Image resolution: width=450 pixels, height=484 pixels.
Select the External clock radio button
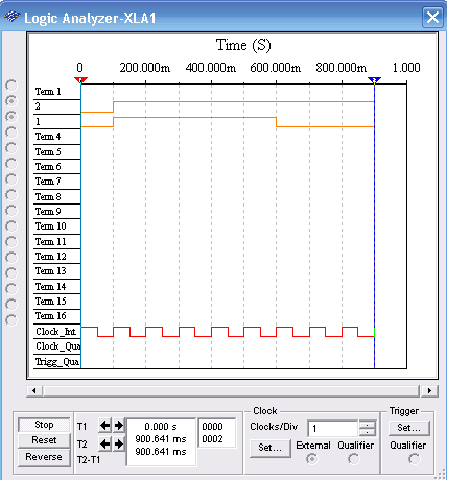tap(312, 459)
